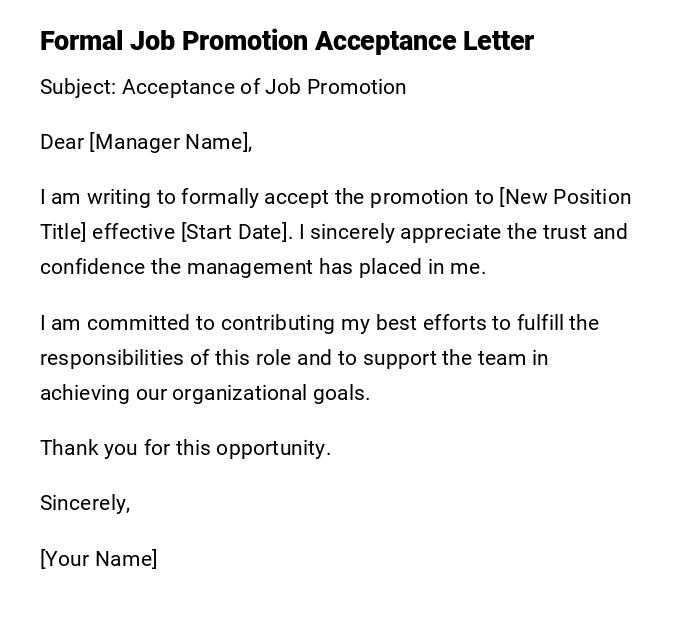This screenshot has width=700, height=621.
Task: Click the word 'Letter' in the title
Action: click(497, 41)
